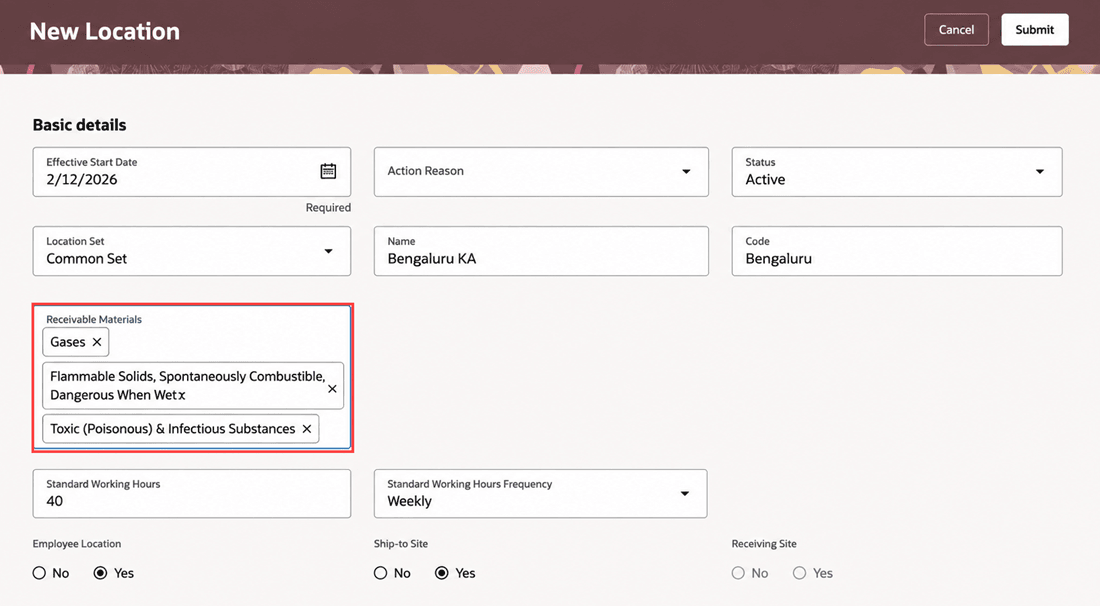The height and width of the screenshot is (606, 1100).
Task: Click the Gases chip label
Action: click(x=67, y=342)
